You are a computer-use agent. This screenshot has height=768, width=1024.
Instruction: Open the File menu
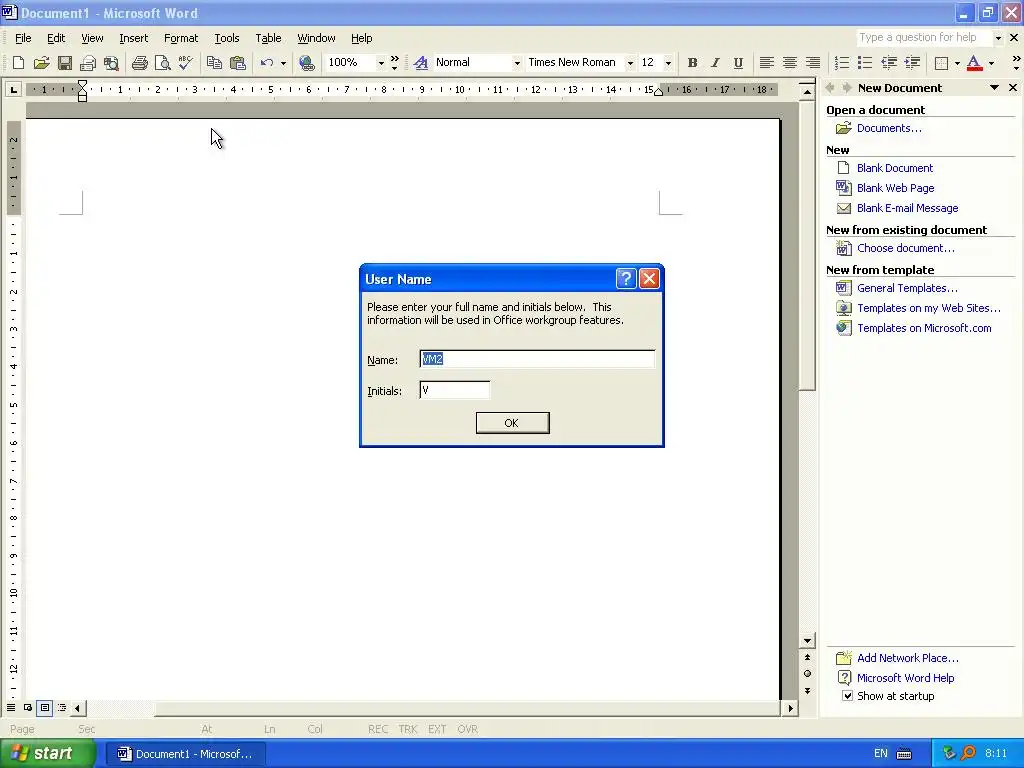pyautogui.click(x=23, y=38)
